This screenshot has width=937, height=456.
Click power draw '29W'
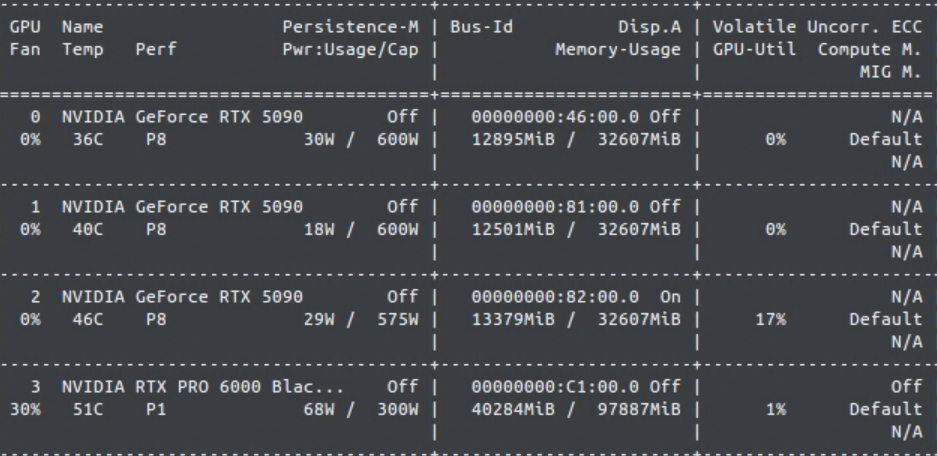(x=319, y=319)
